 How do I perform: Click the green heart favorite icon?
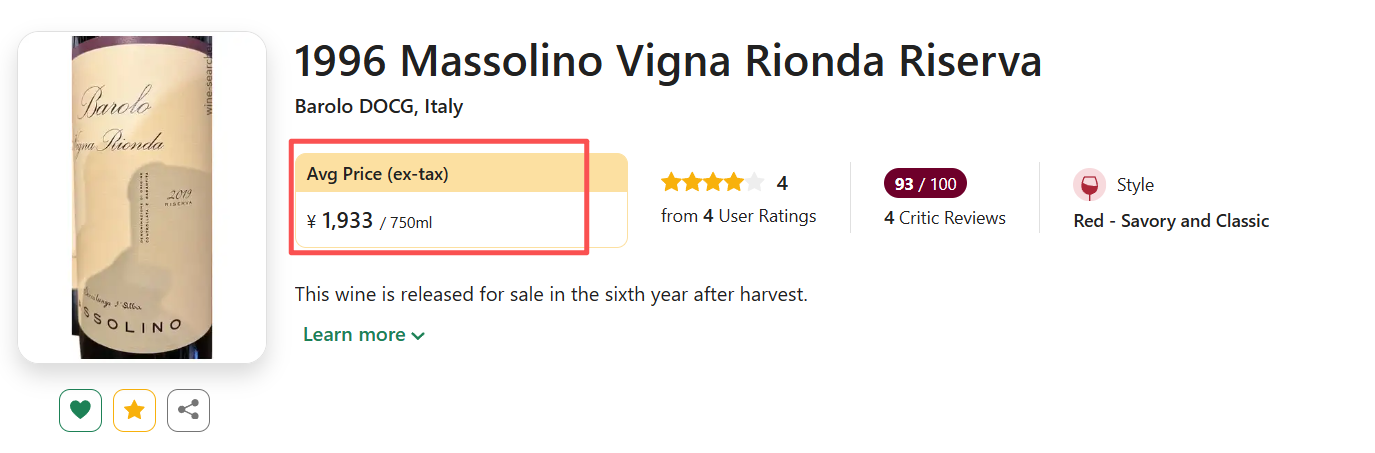click(x=80, y=410)
